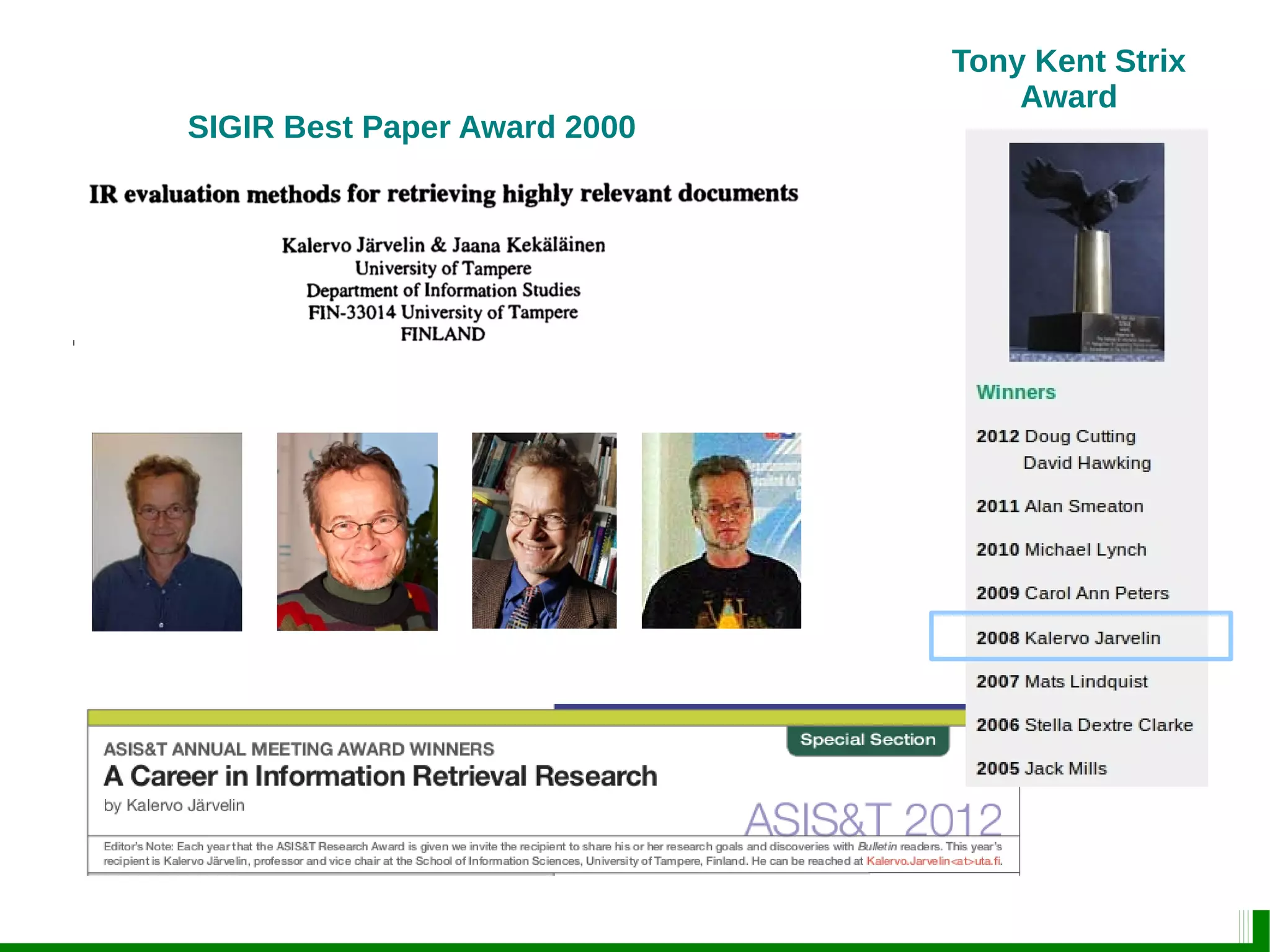Click the Special Section green badge
Screen dimensions: 1270x952
point(868,740)
